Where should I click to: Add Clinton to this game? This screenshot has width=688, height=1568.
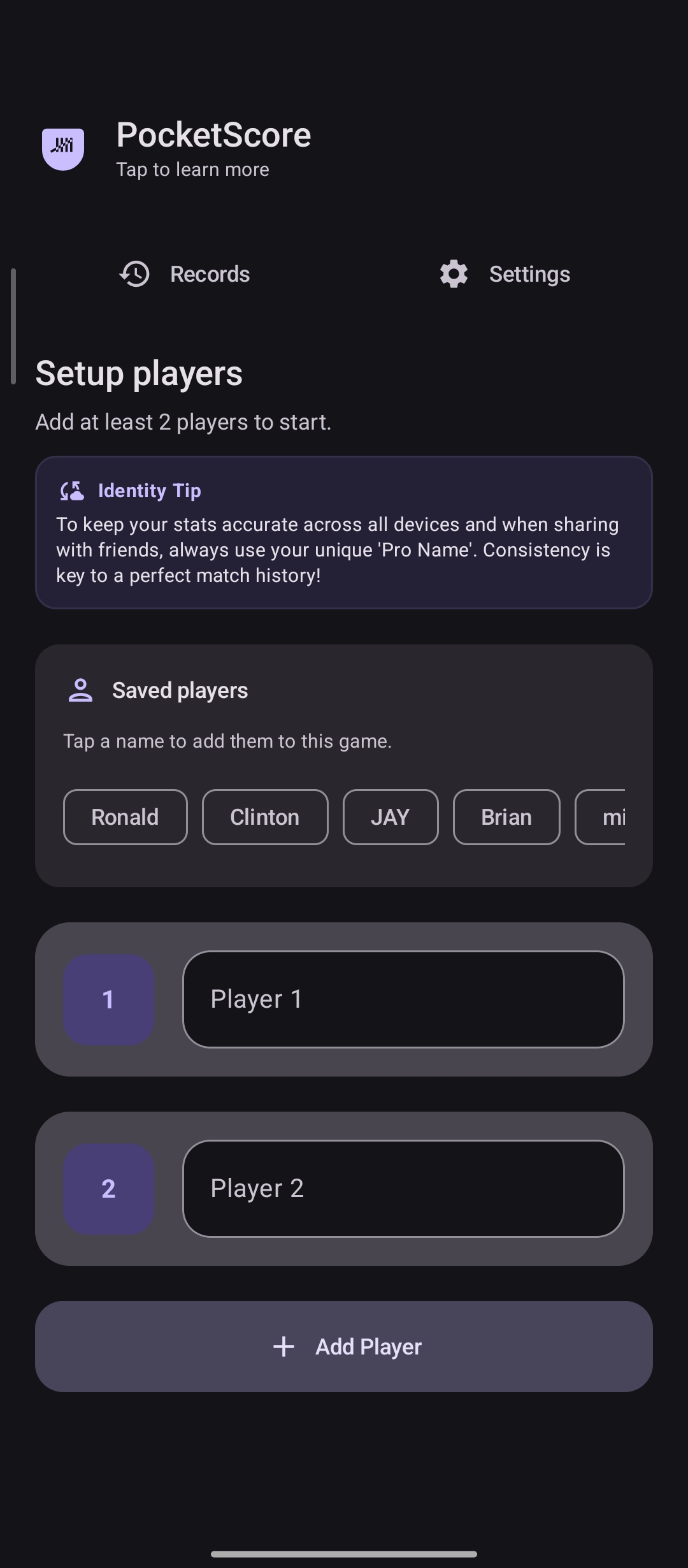[264, 817]
